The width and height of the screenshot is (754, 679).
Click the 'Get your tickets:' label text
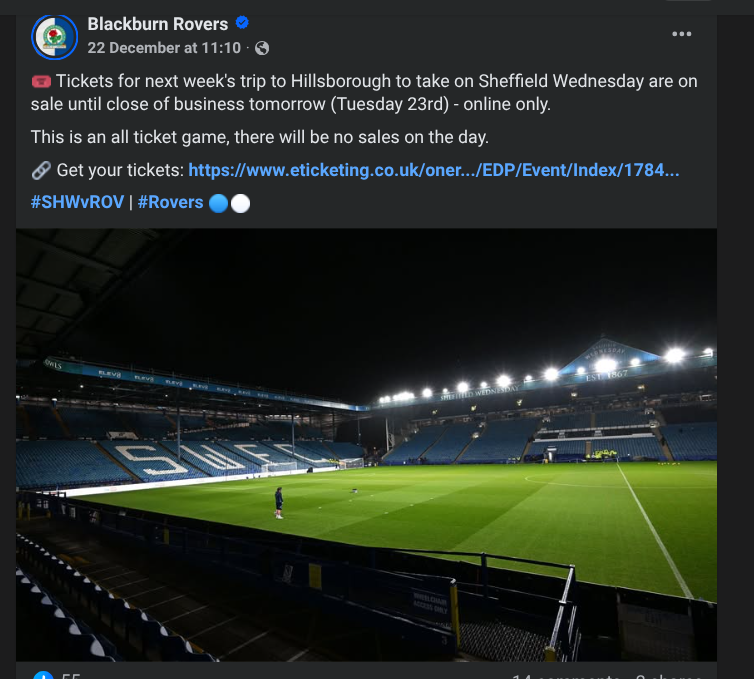(x=120, y=170)
